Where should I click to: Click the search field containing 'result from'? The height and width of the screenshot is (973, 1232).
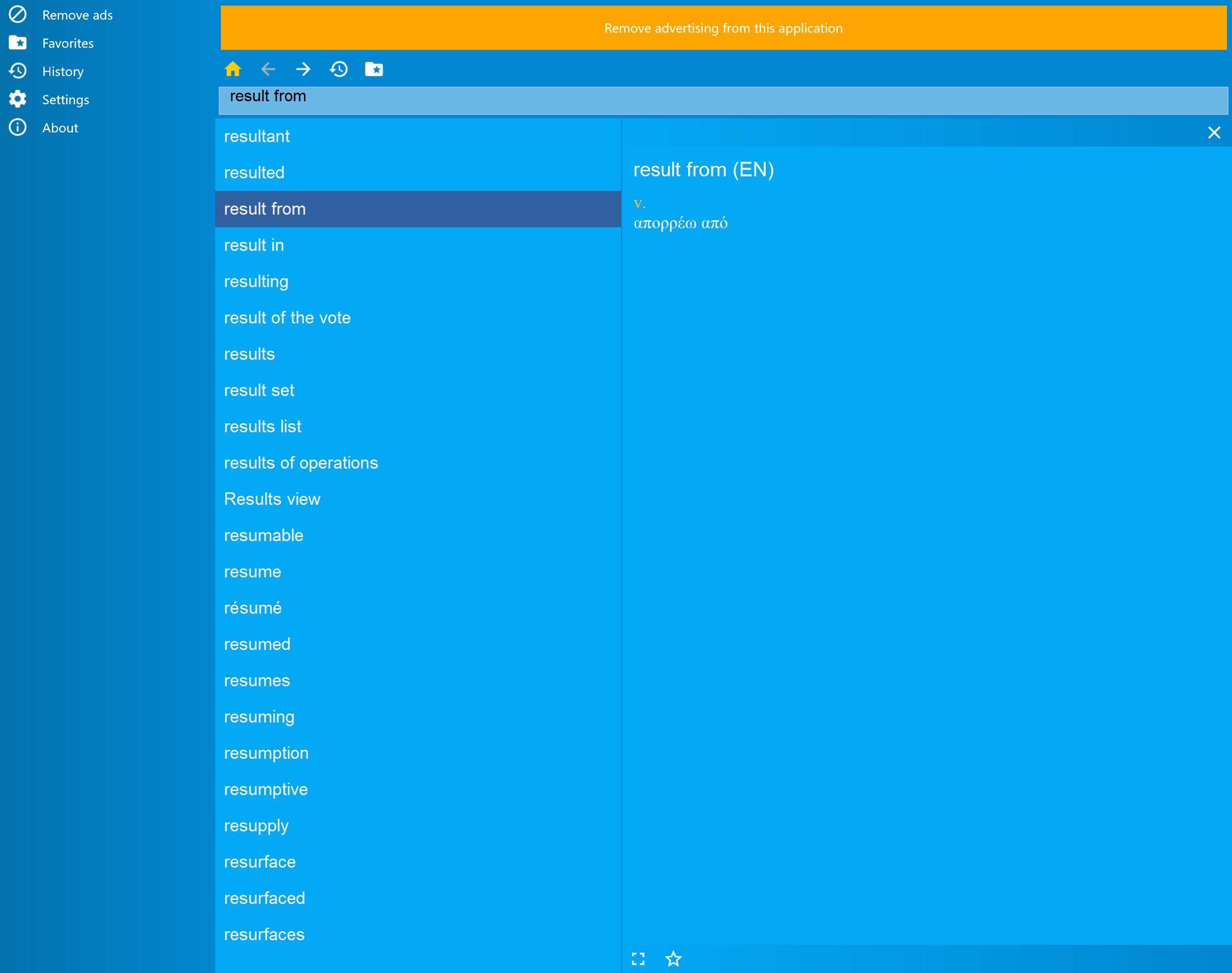723,101
